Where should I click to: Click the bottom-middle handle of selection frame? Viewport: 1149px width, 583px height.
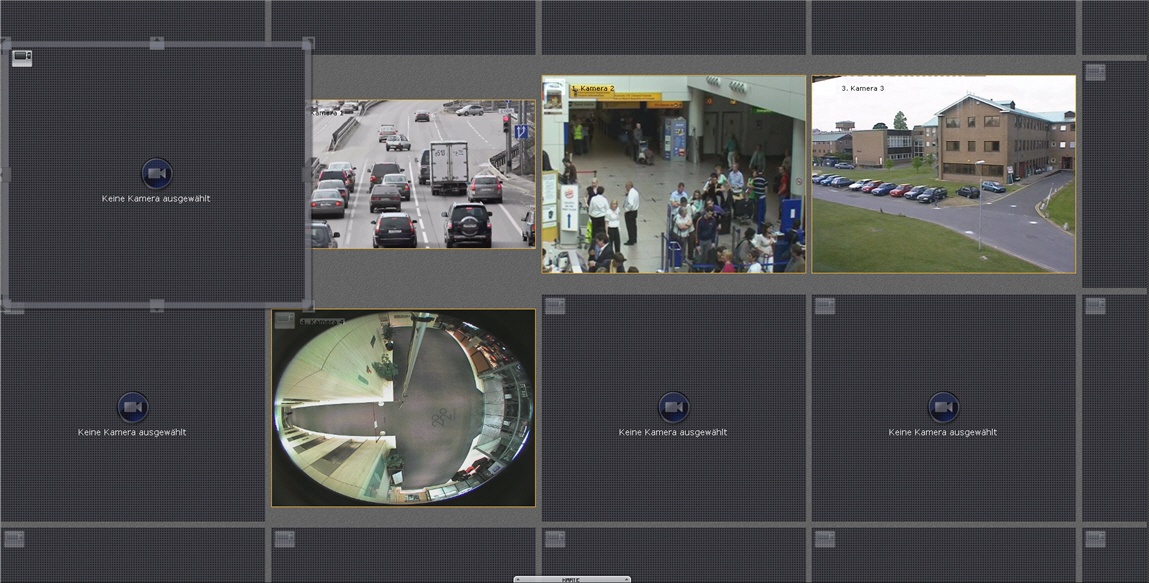pos(157,305)
